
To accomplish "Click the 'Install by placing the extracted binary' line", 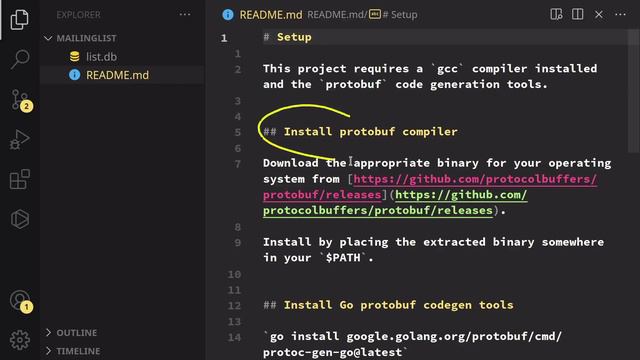I will 433,250.
